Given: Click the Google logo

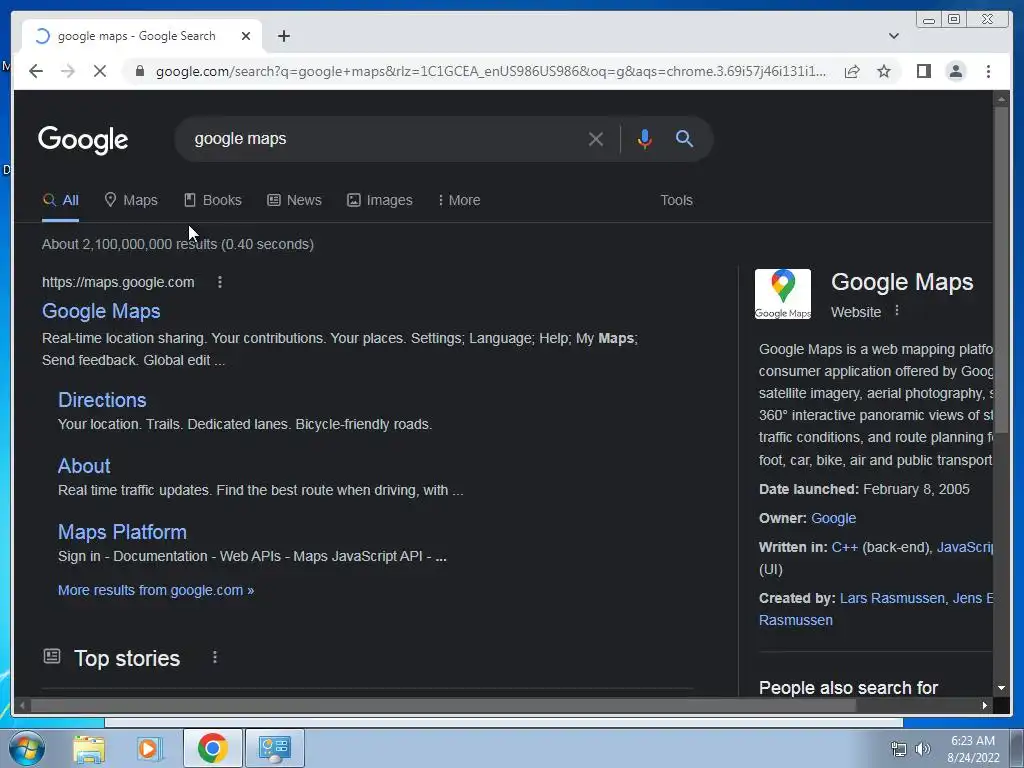Looking at the screenshot, I should tap(83, 139).
